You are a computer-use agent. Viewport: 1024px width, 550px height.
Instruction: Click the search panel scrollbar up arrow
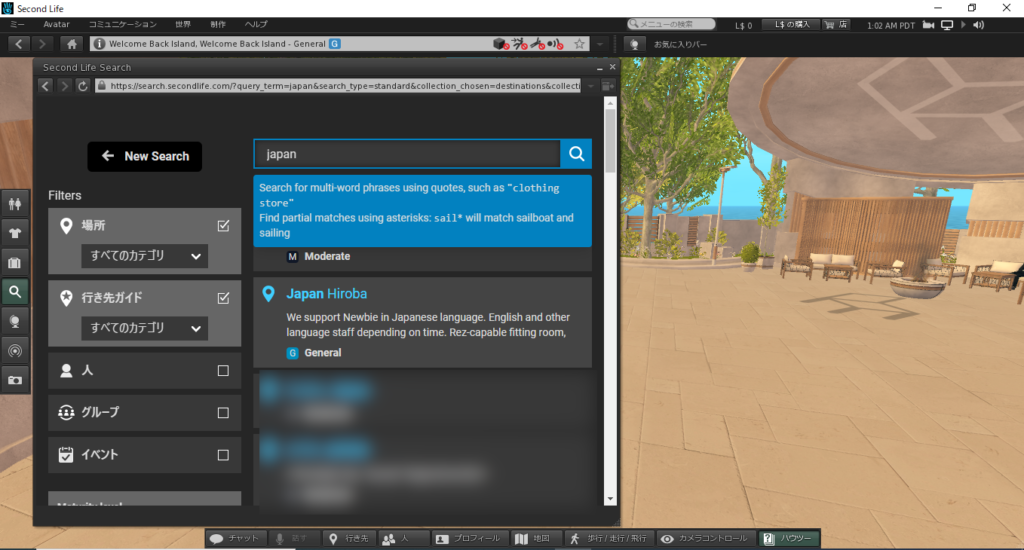point(610,103)
